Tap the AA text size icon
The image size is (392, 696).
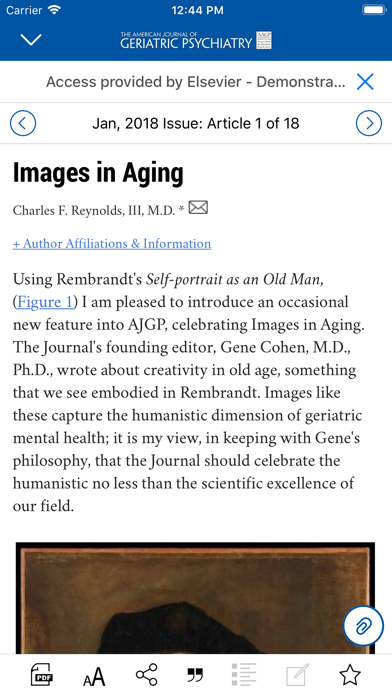pyautogui.click(x=94, y=676)
